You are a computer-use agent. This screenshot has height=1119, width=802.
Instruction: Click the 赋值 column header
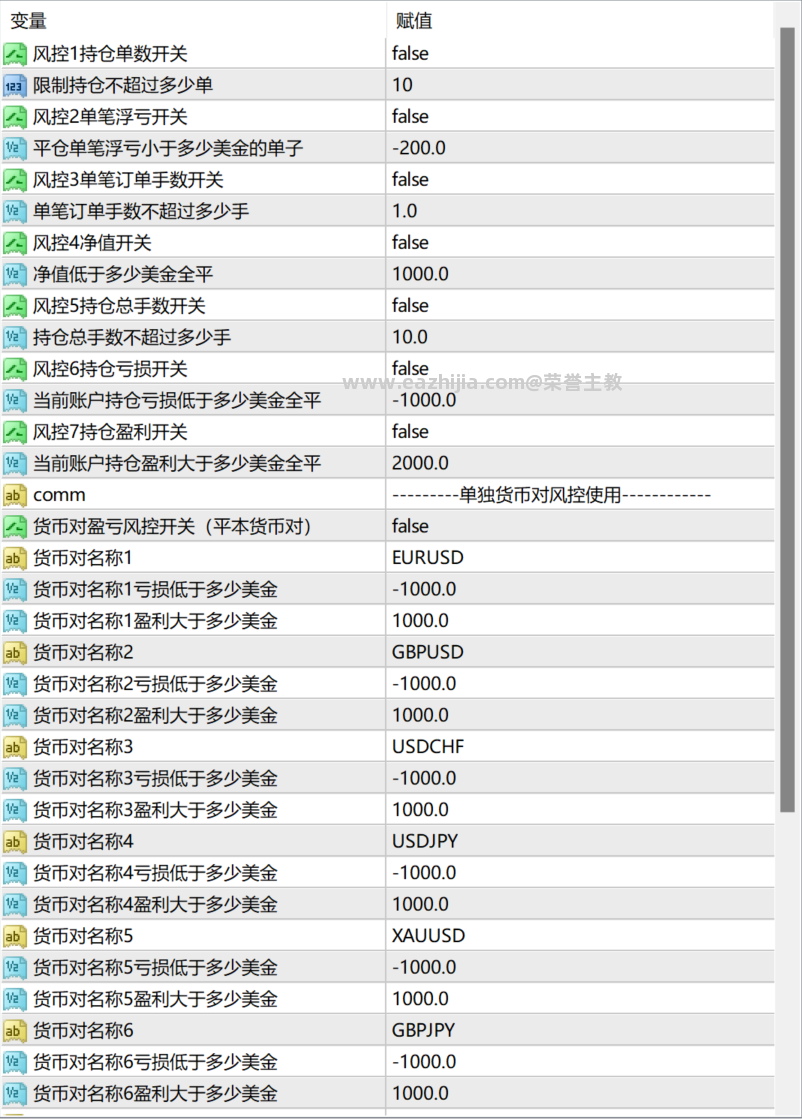[x=414, y=21]
